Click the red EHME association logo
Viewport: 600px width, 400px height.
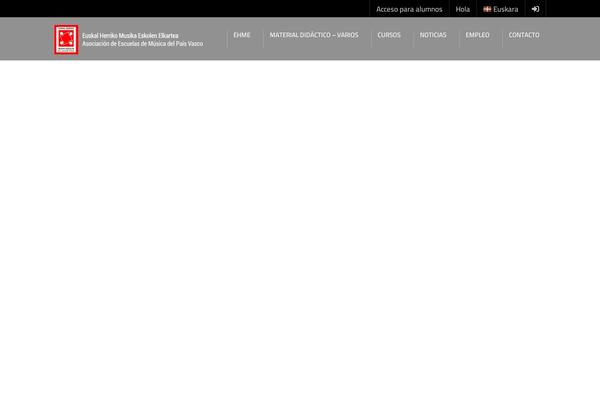(66, 39)
